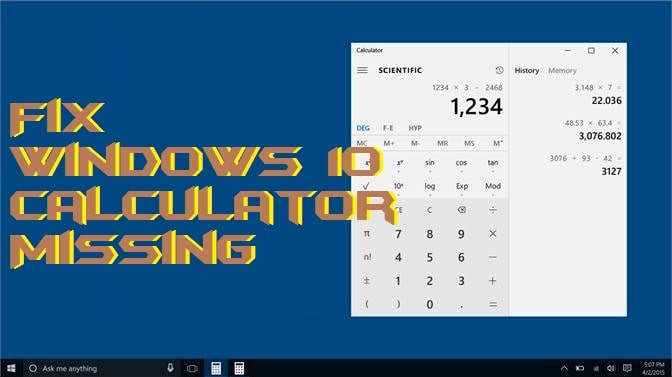
Task: Click the 10 to the x key
Action: 399,186
